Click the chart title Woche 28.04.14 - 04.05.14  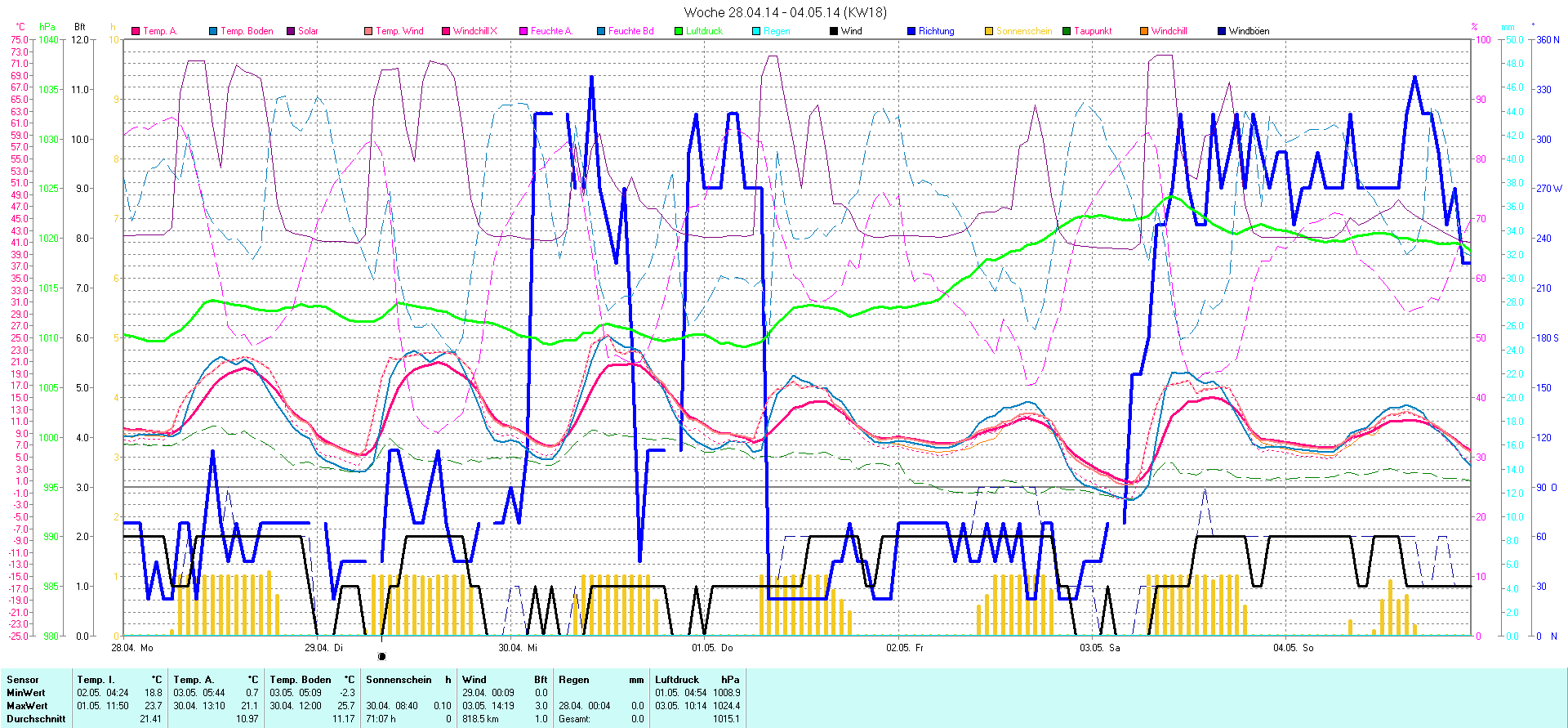click(785, 12)
